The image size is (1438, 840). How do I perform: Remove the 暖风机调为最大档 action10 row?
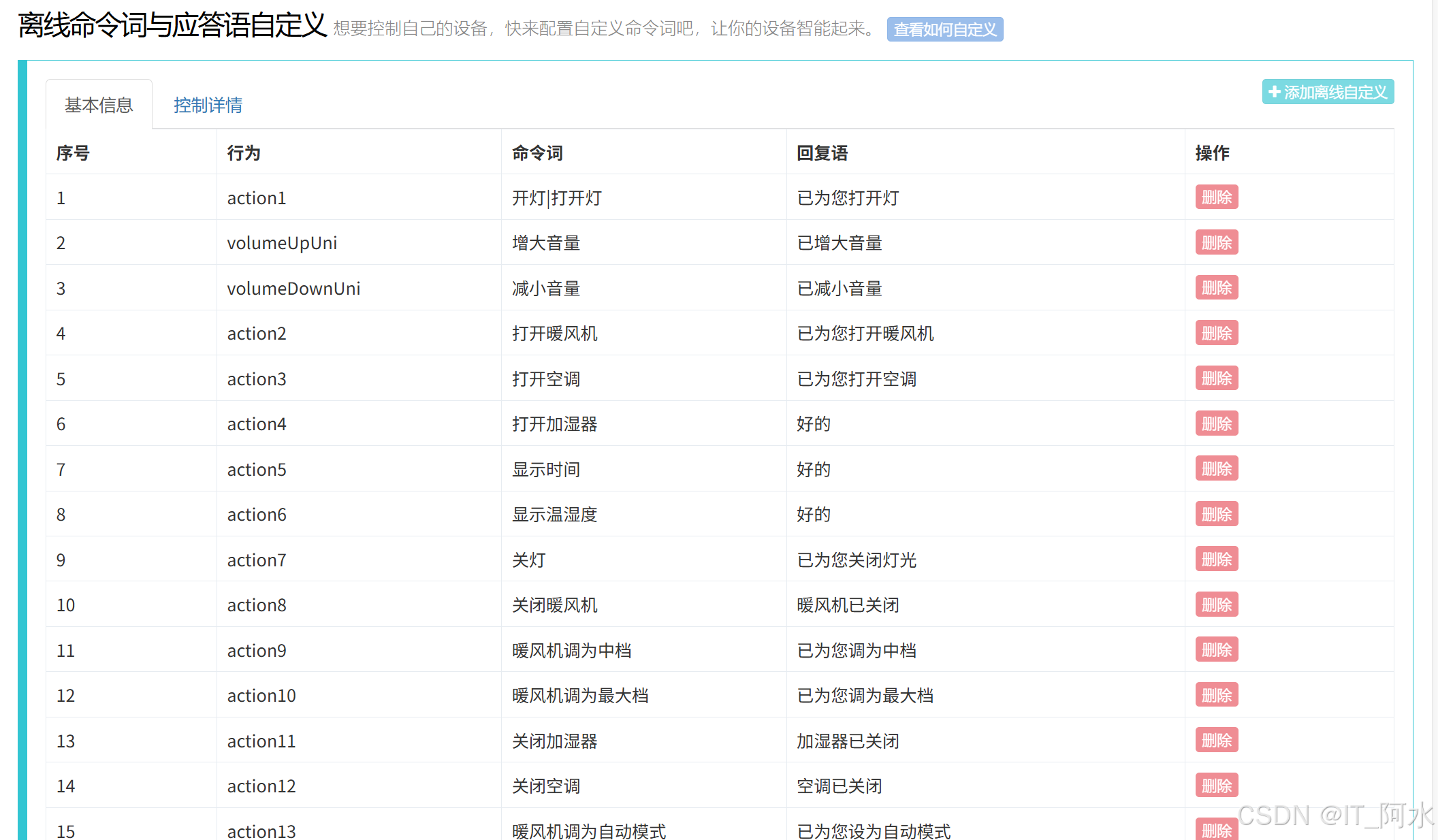coord(1216,695)
